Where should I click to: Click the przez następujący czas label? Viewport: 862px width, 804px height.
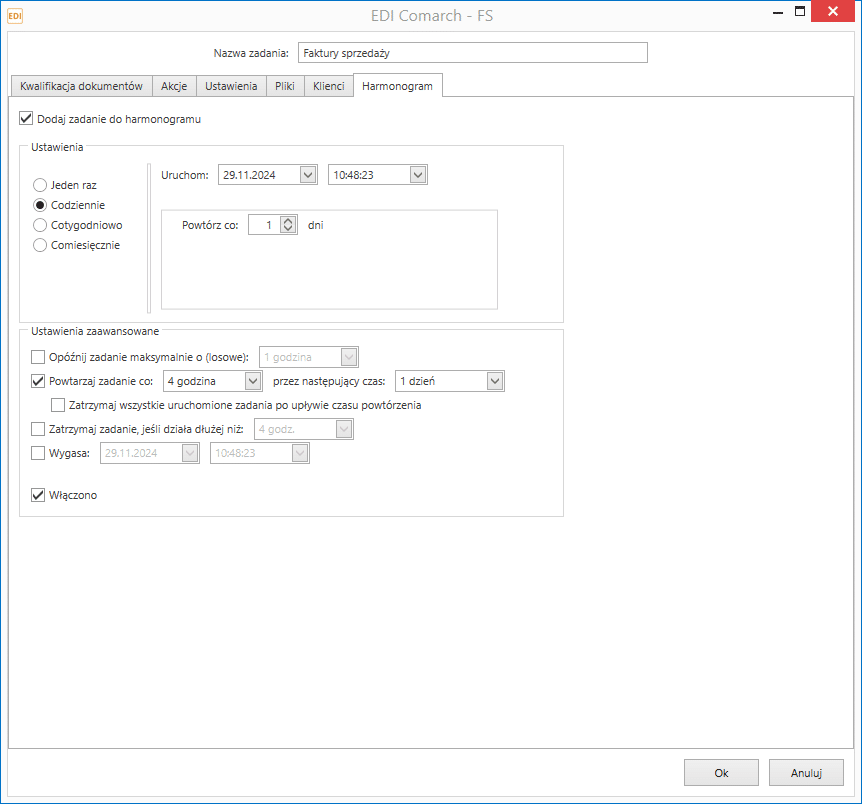[329, 381]
